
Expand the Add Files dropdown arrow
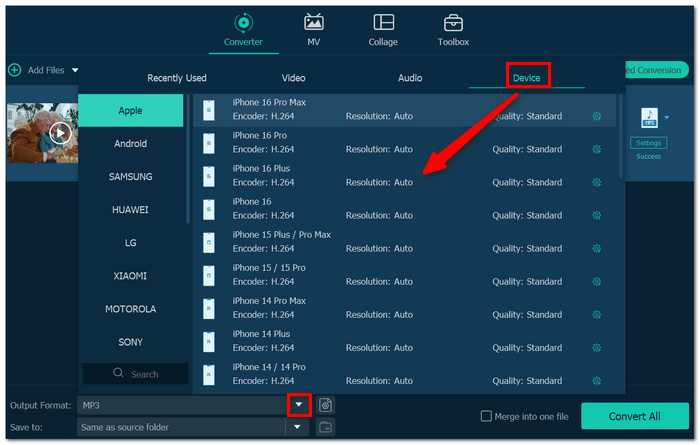click(75, 70)
